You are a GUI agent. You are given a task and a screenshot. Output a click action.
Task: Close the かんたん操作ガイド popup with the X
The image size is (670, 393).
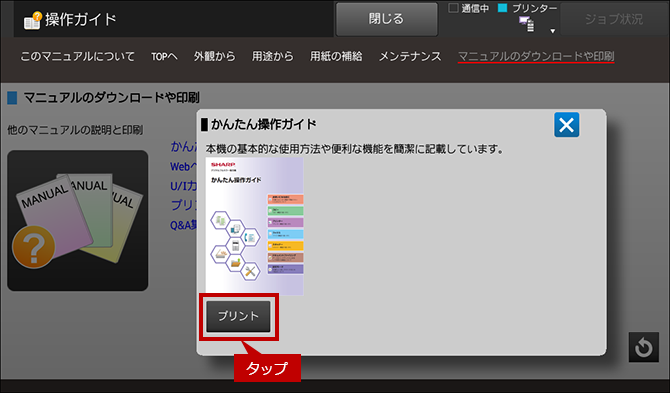click(x=567, y=125)
